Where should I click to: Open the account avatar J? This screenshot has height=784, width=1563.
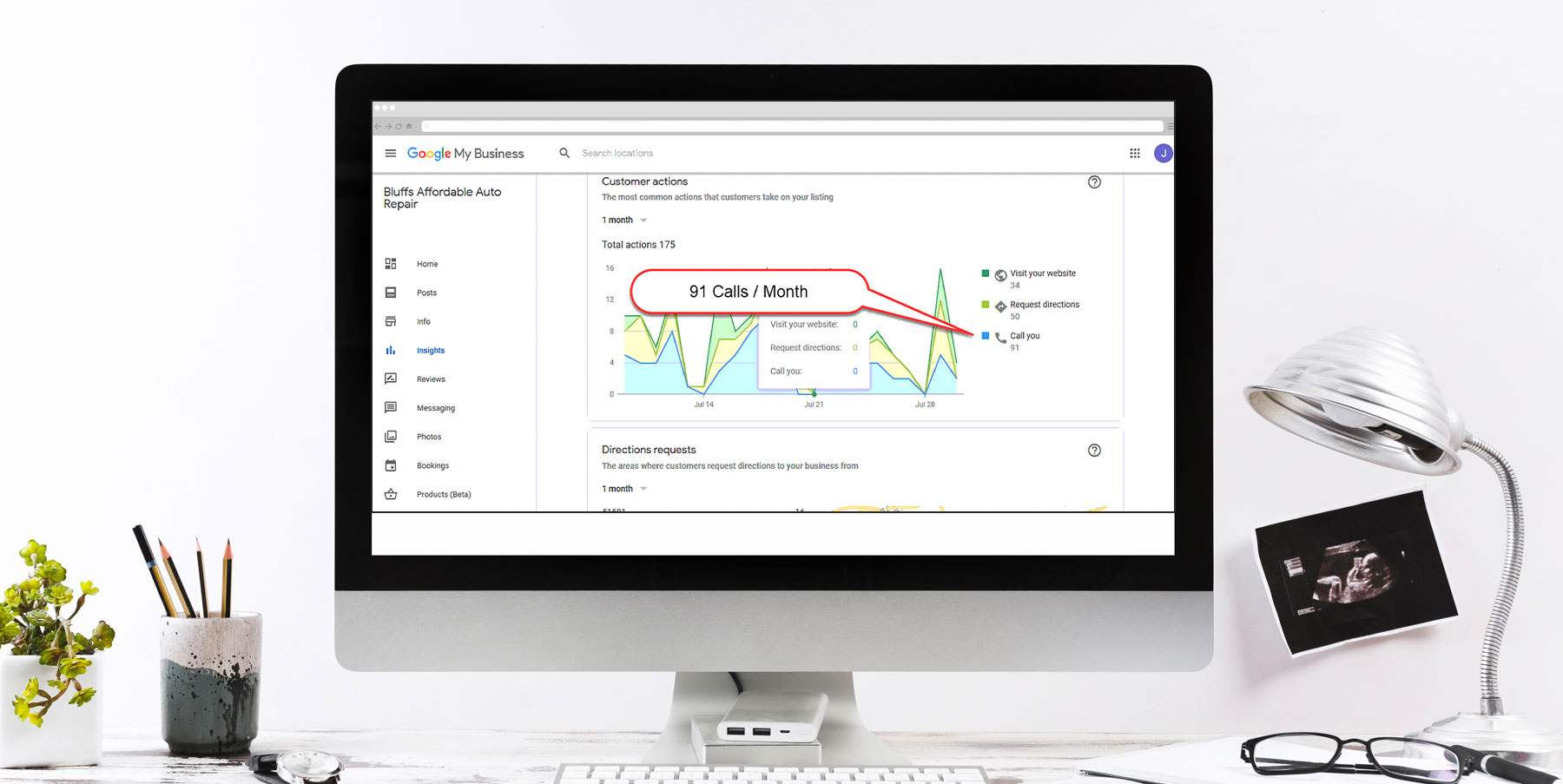pos(1163,154)
